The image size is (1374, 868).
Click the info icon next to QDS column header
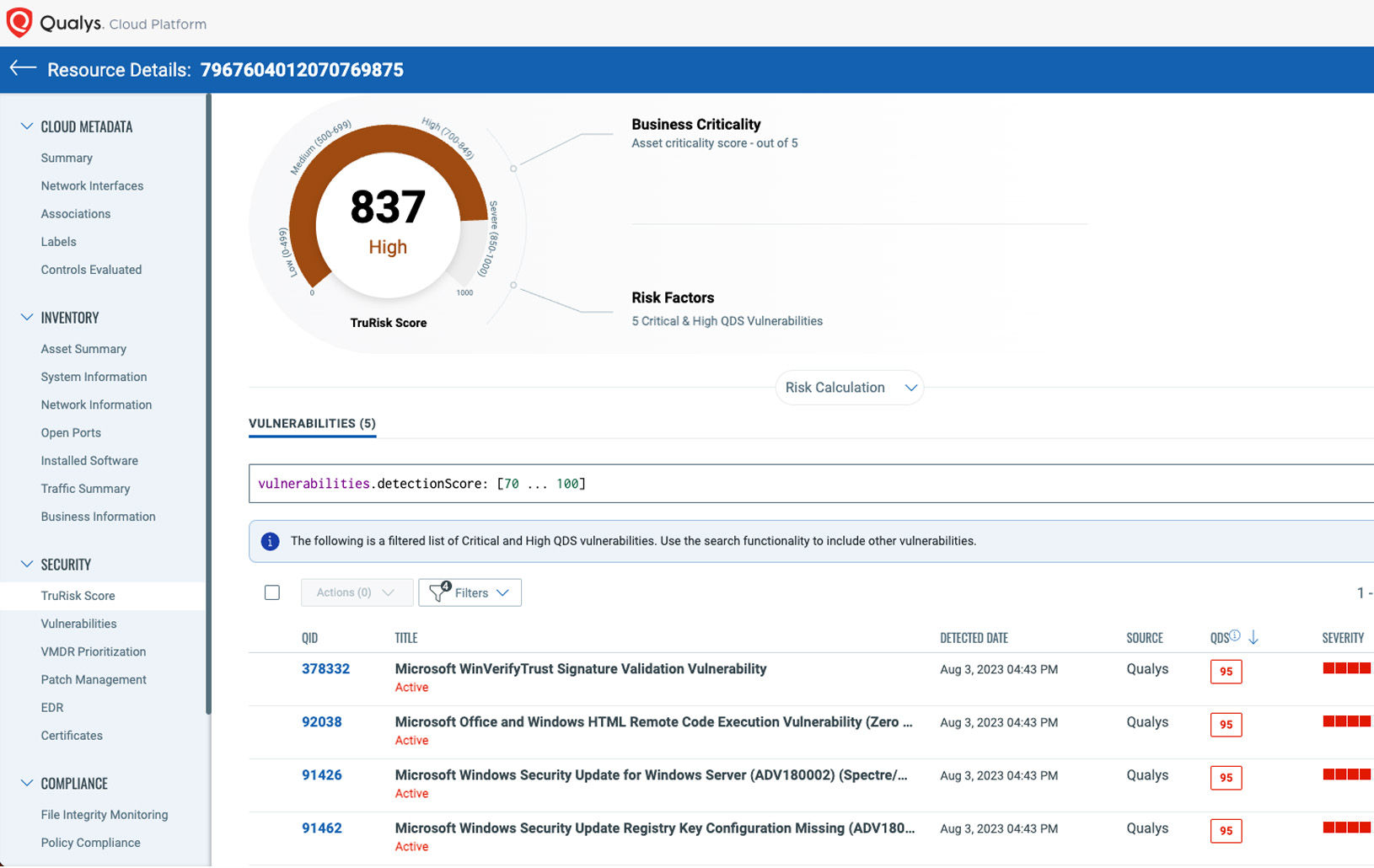point(1236,635)
